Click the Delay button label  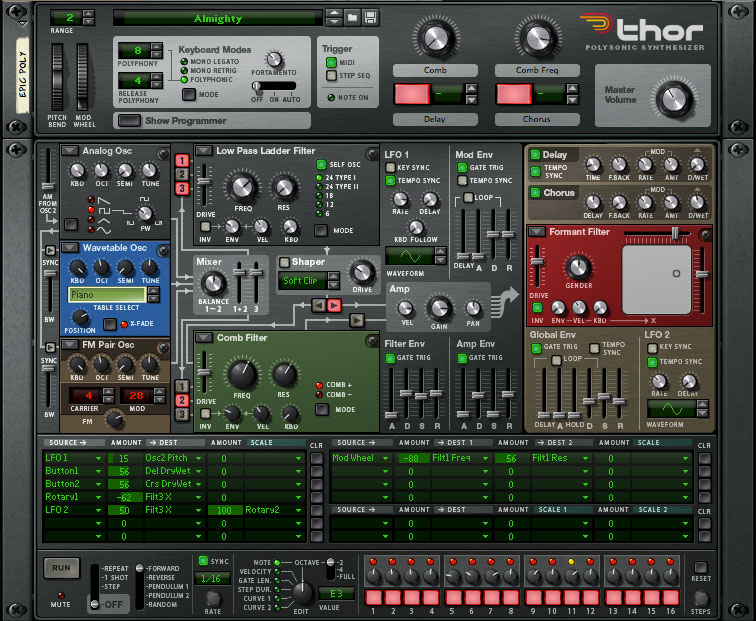[435, 119]
